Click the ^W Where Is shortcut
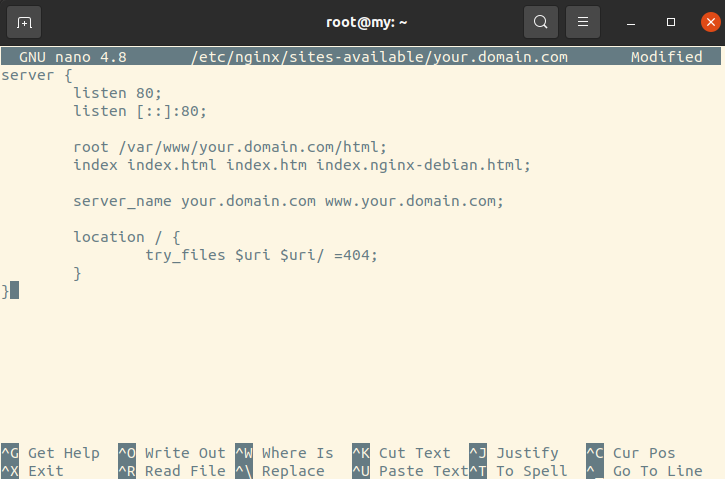This screenshot has height=479, width=725. point(284,453)
